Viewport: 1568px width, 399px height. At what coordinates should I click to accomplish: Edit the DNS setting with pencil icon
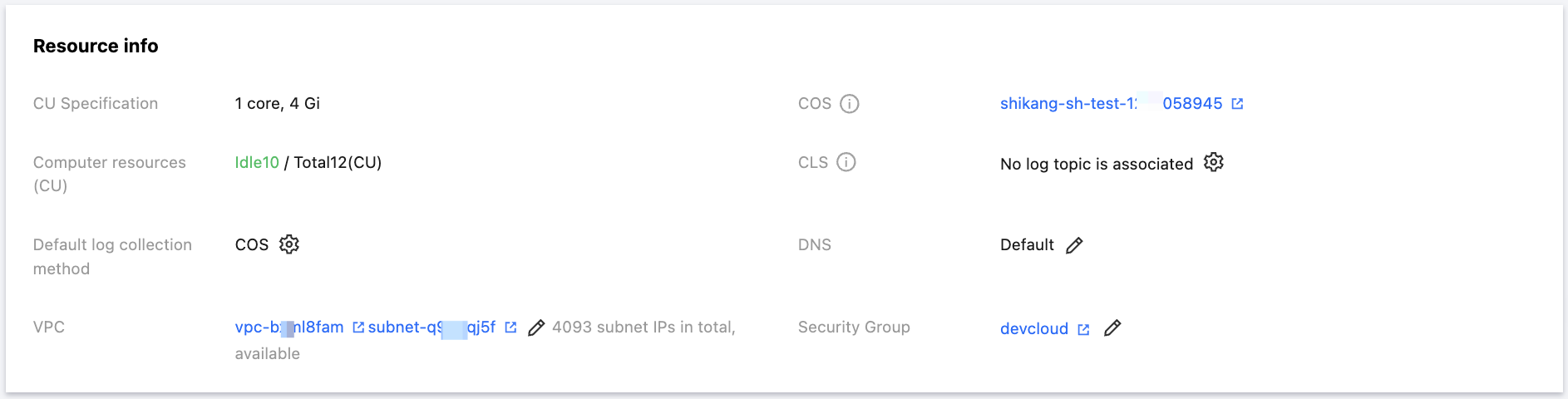1074,245
